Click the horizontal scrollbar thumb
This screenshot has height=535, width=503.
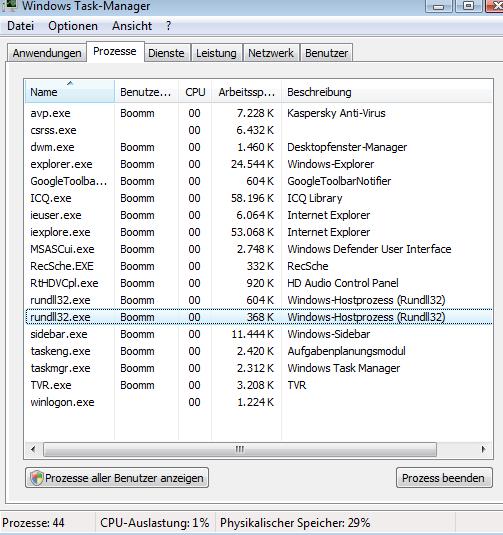pyautogui.click(x=240, y=449)
